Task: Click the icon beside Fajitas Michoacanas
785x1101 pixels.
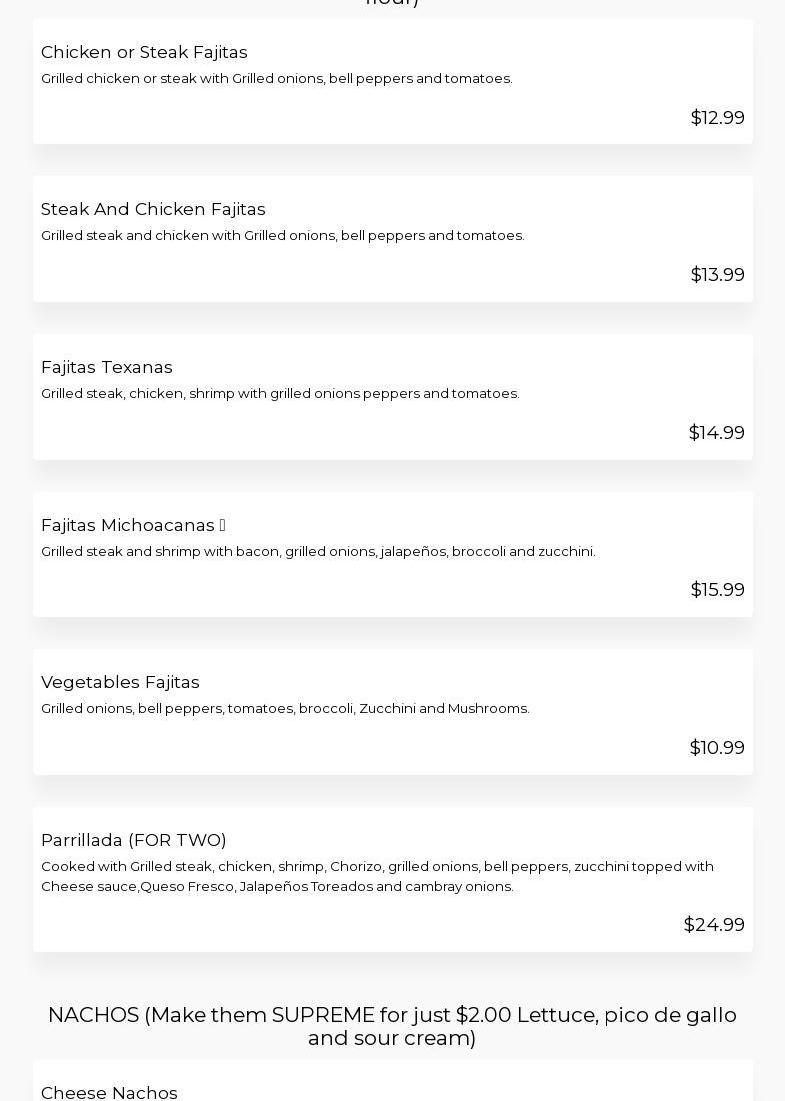Action: [222, 526]
